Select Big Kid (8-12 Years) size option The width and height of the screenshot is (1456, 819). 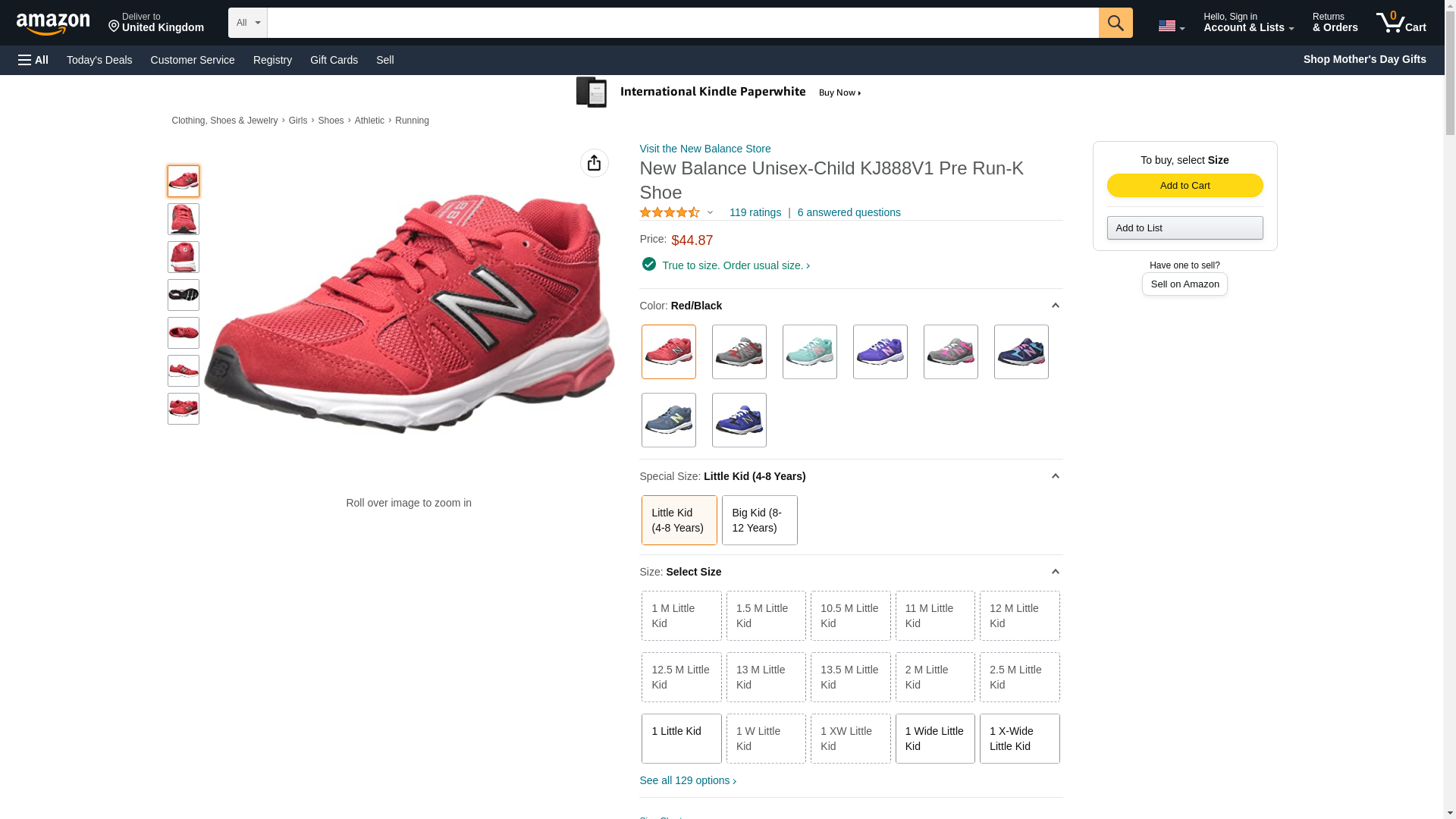pos(758,520)
